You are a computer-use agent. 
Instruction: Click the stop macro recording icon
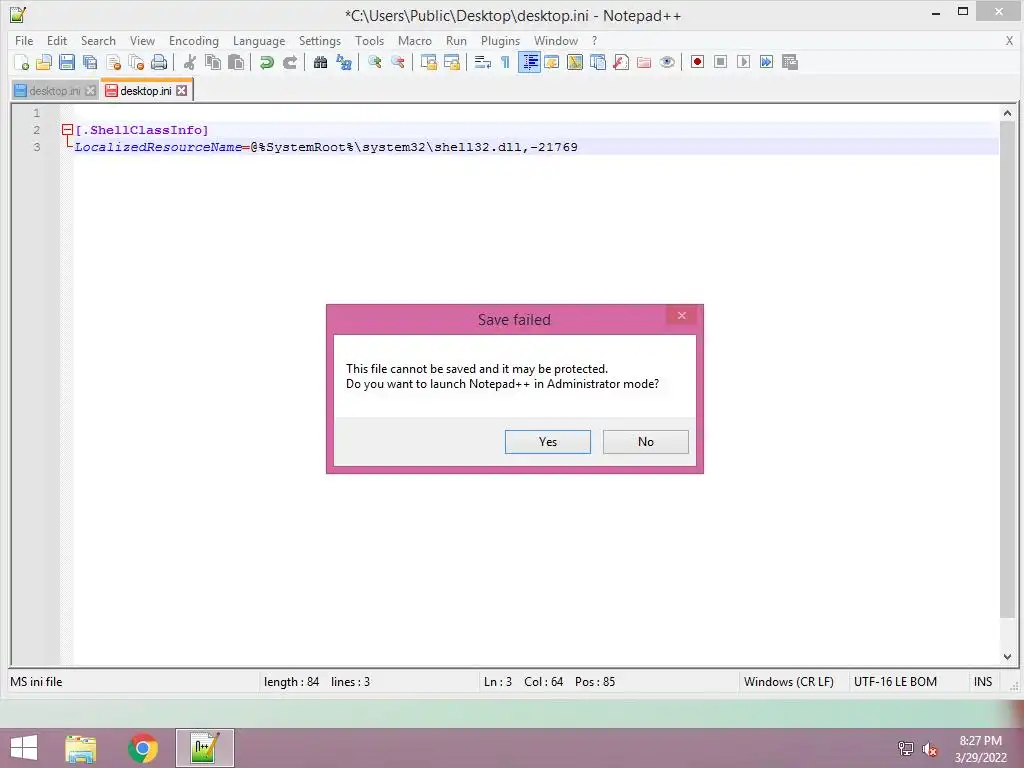coord(720,62)
